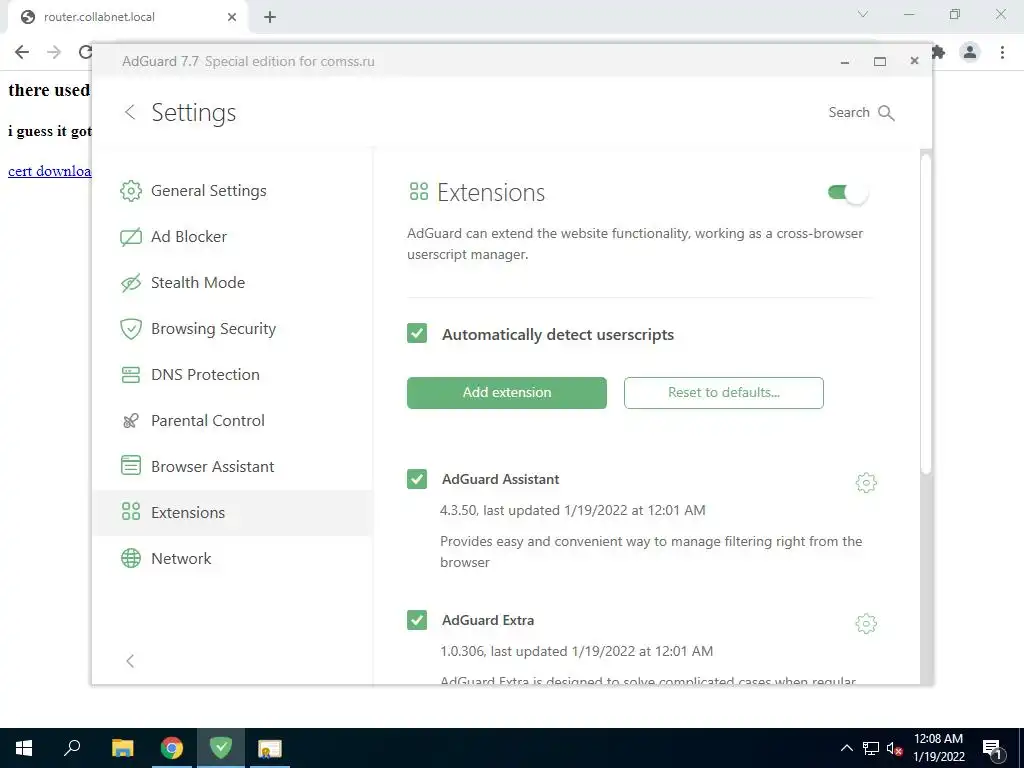Click AdGuard Extra extension title
The width and height of the screenshot is (1024, 768).
click(488, 620)
